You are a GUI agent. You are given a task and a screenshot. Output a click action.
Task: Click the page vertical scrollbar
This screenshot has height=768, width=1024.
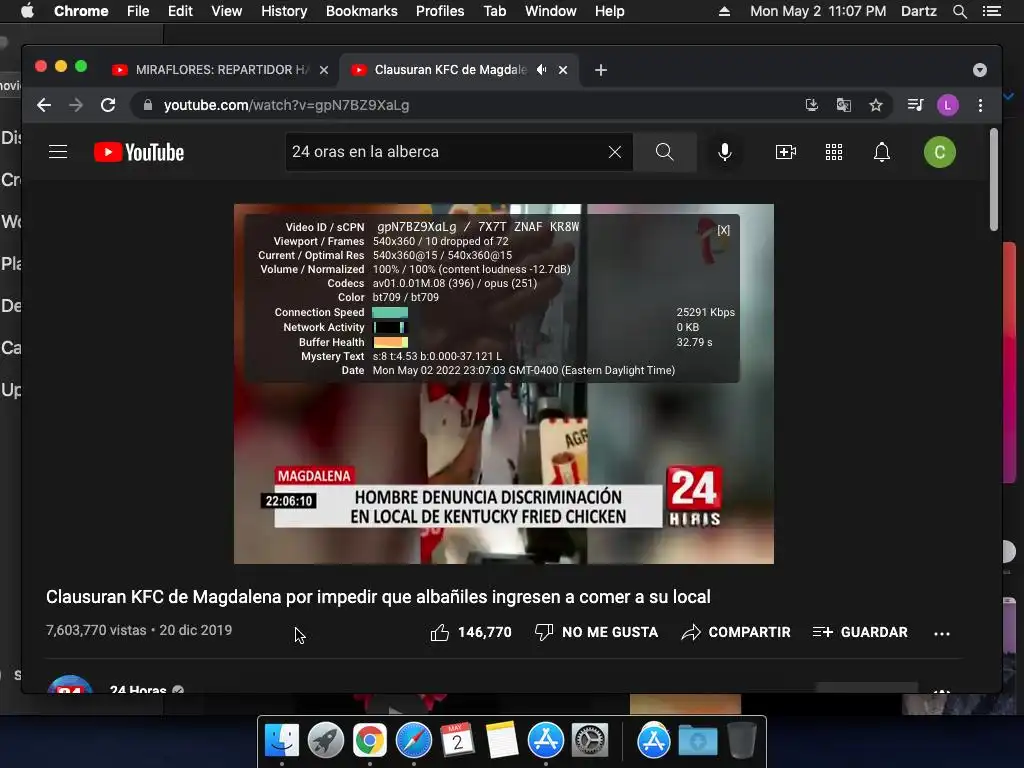pyautogui.click(x=993, y=180)
